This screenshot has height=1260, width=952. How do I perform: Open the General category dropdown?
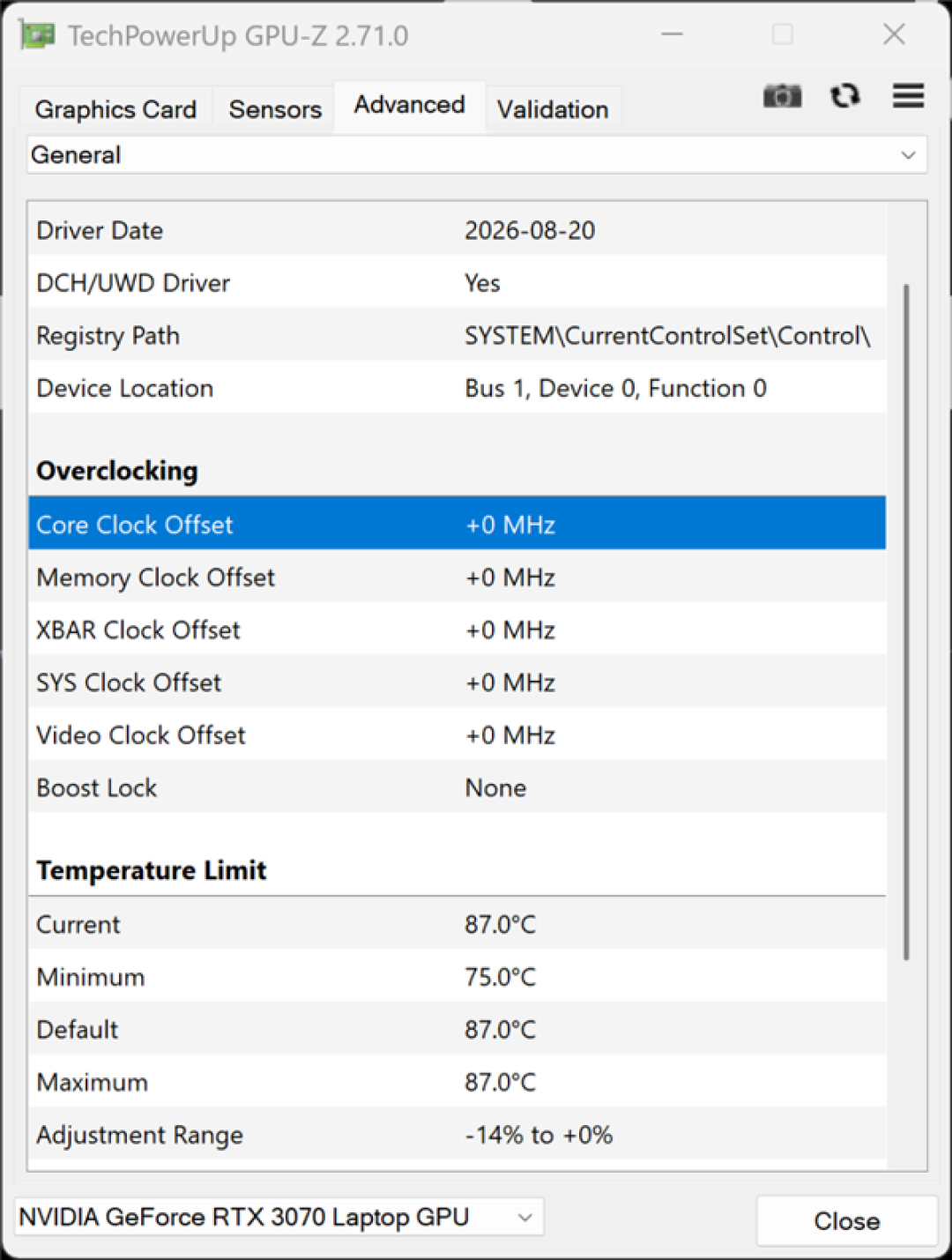click(477, 155)
